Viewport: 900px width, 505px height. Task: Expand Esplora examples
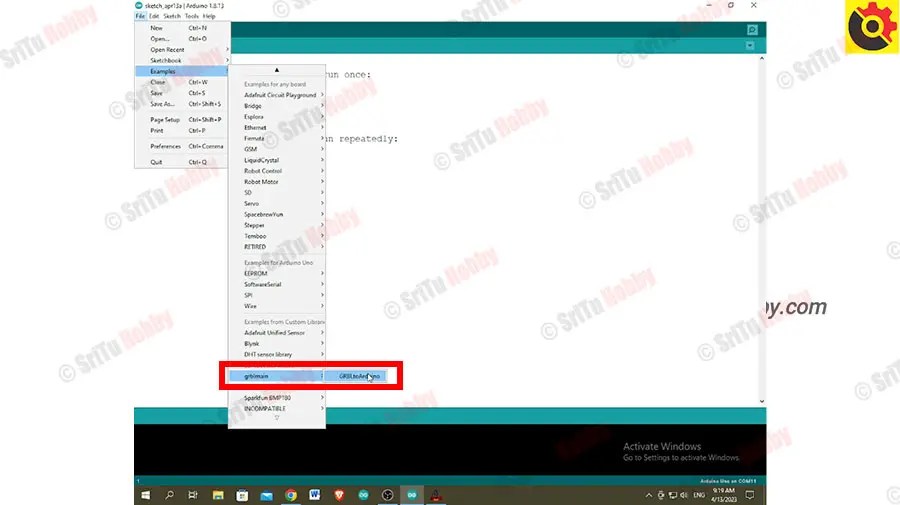(277, 116)
